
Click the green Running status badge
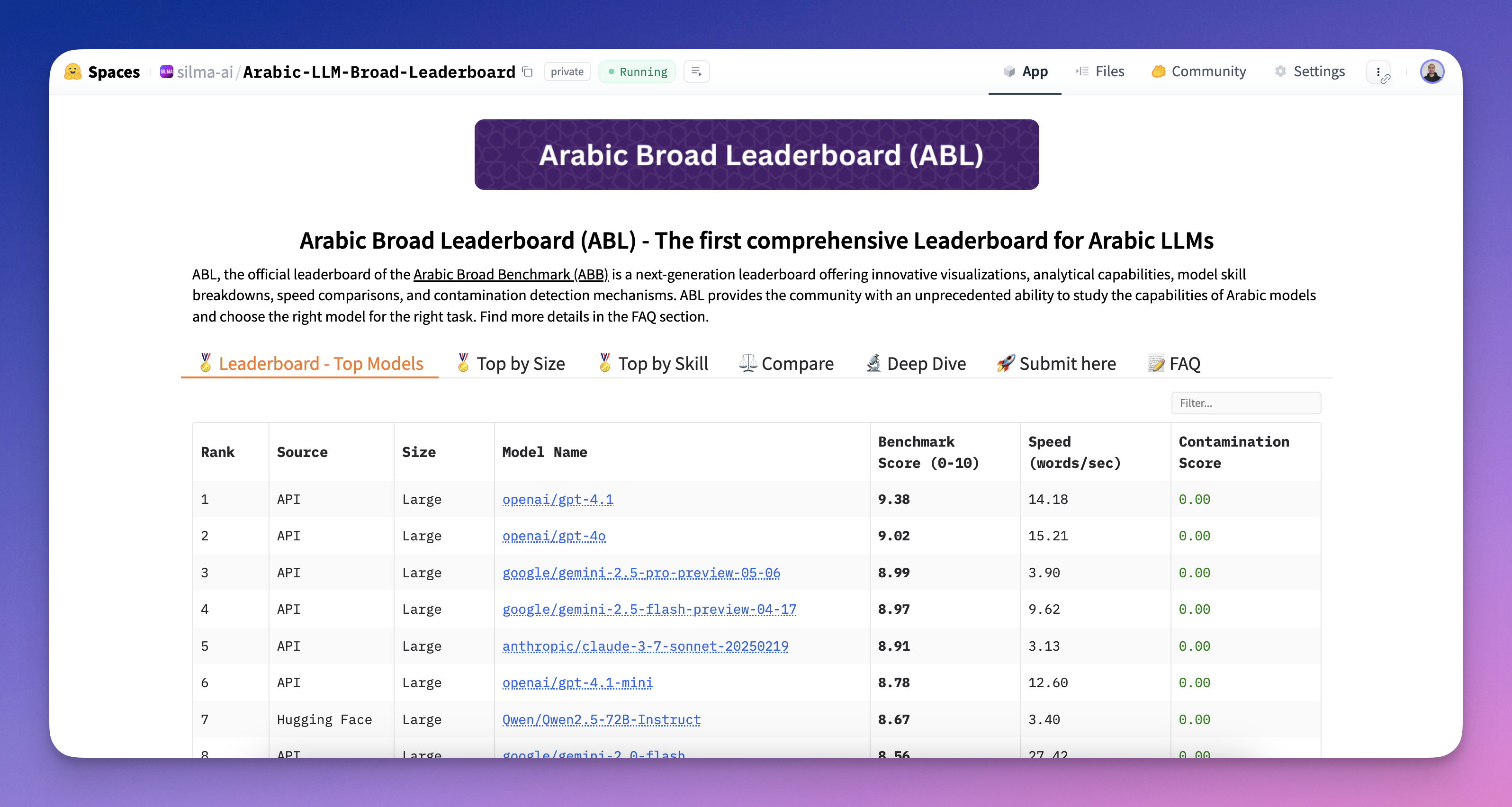(x=637, y=71)
